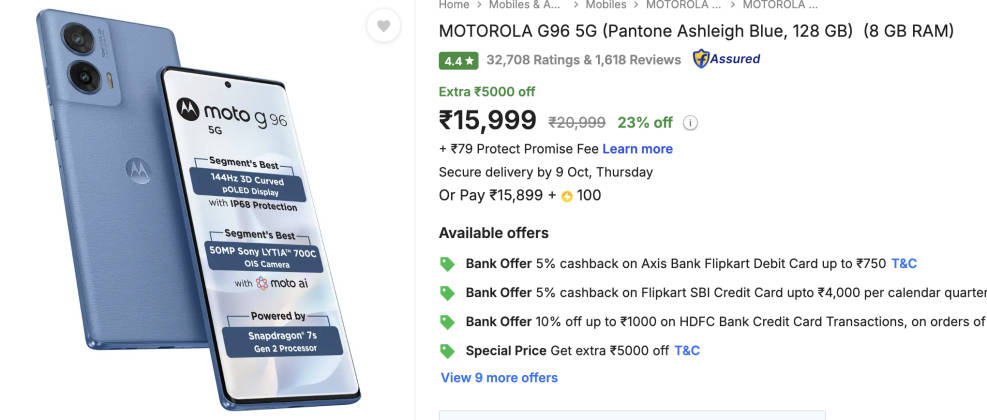
Task: Click the Flipkart Assured badge
Action: (727, 59)
